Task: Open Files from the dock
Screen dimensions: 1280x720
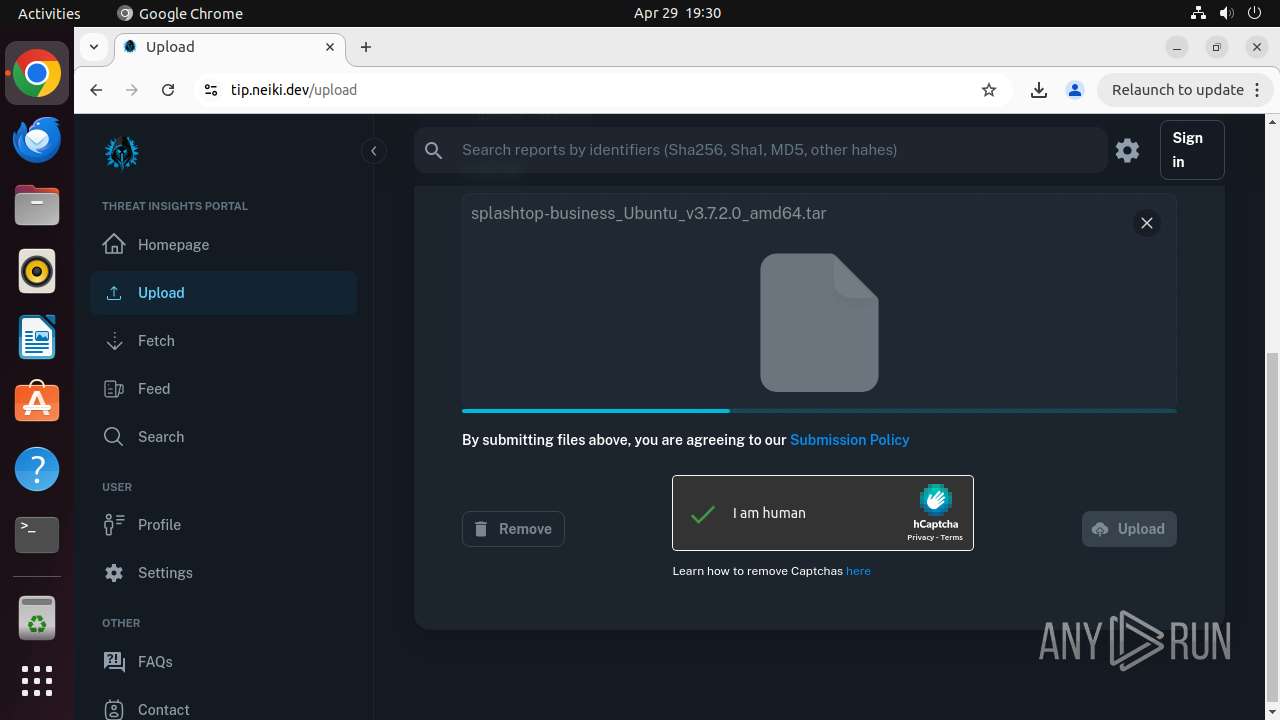Action: tap(37, 206)
